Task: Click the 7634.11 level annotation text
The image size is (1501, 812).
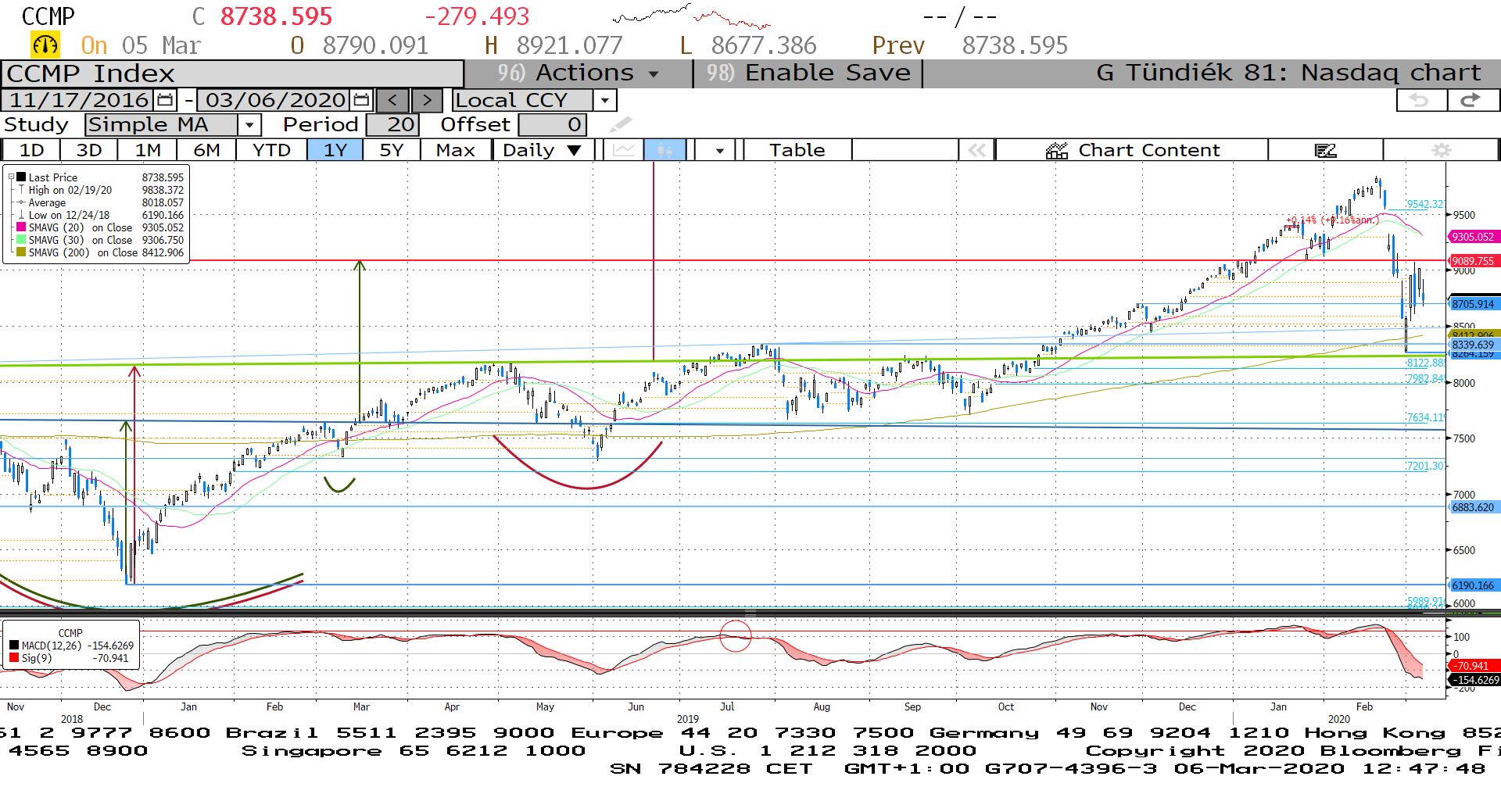Action: (1424, 417)
